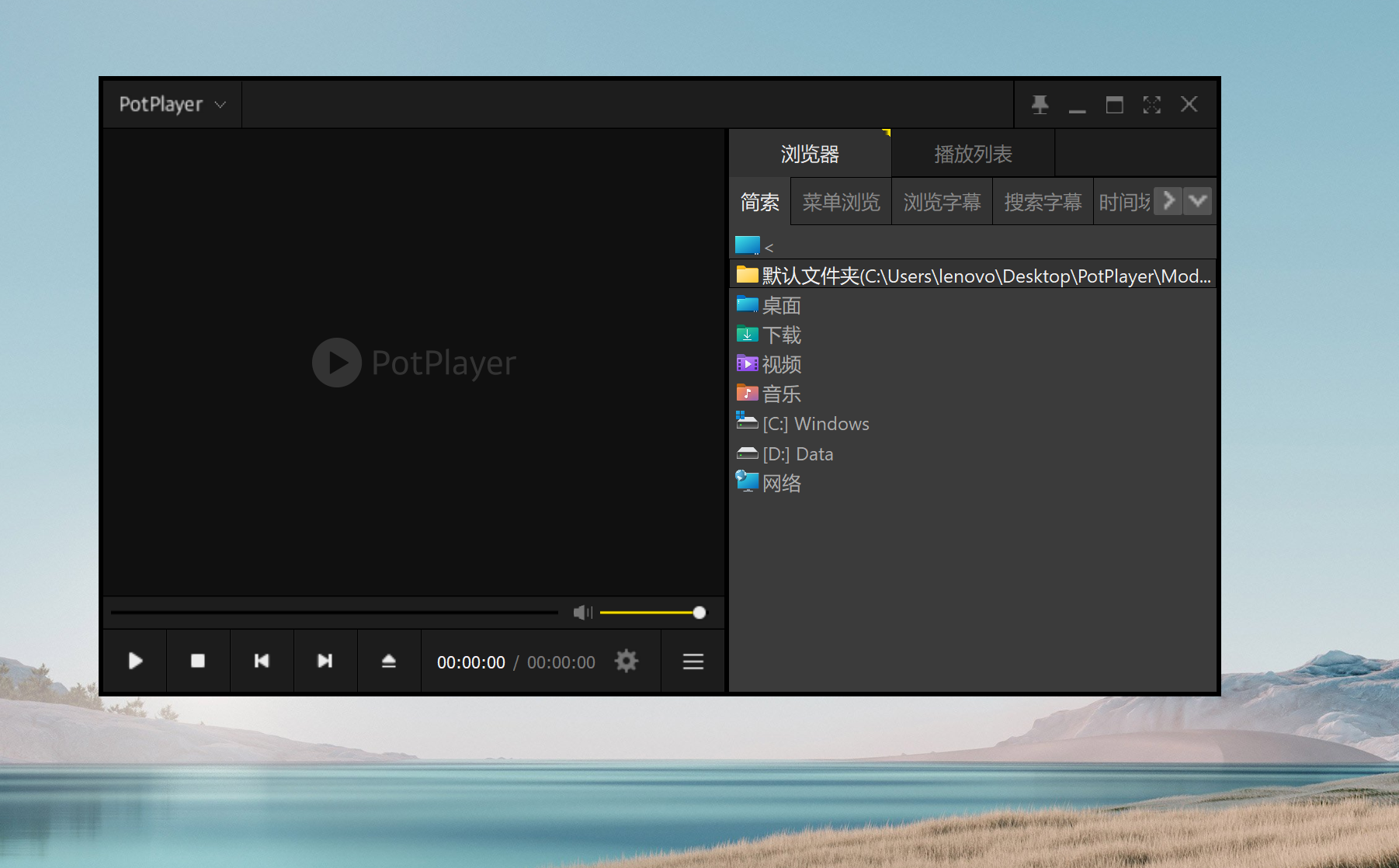The image size is (1399, 868).
Task: Open the 视频 folder
Action: [973, 364]
